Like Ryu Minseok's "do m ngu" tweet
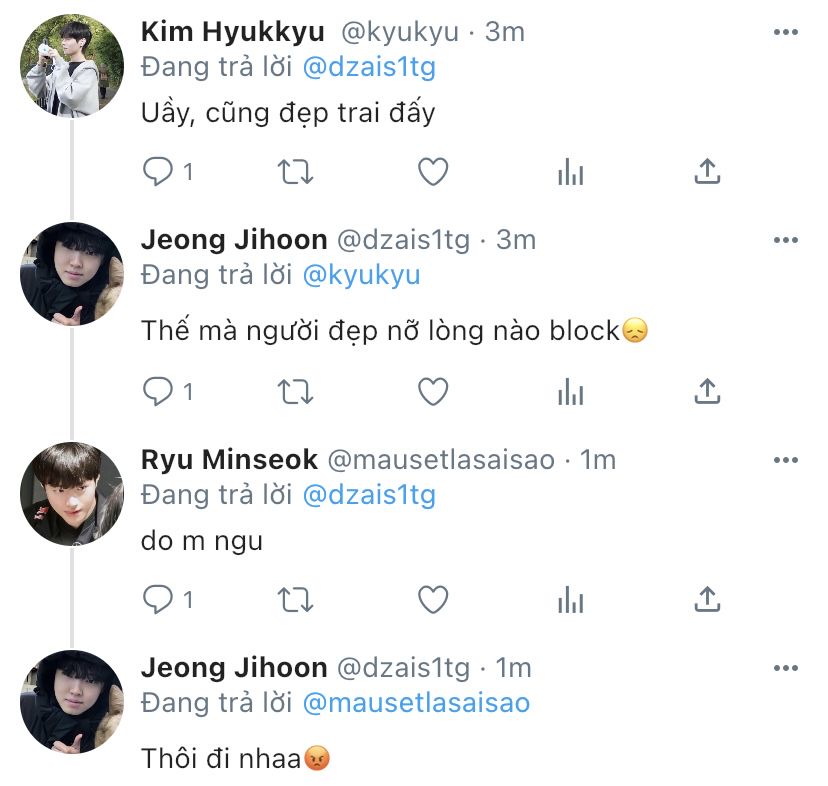This screenshot has width=828, height=786. tap(432, 599)
